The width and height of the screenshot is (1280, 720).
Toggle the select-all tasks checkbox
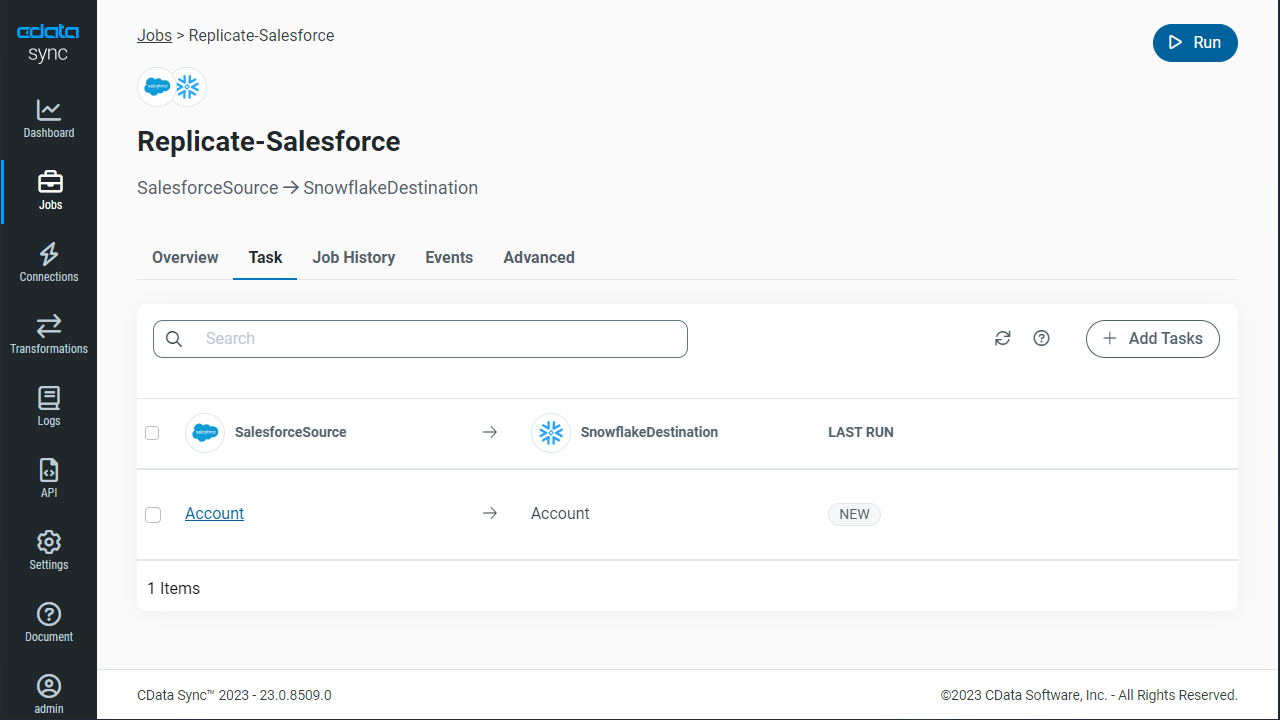(x=152, y=433)
